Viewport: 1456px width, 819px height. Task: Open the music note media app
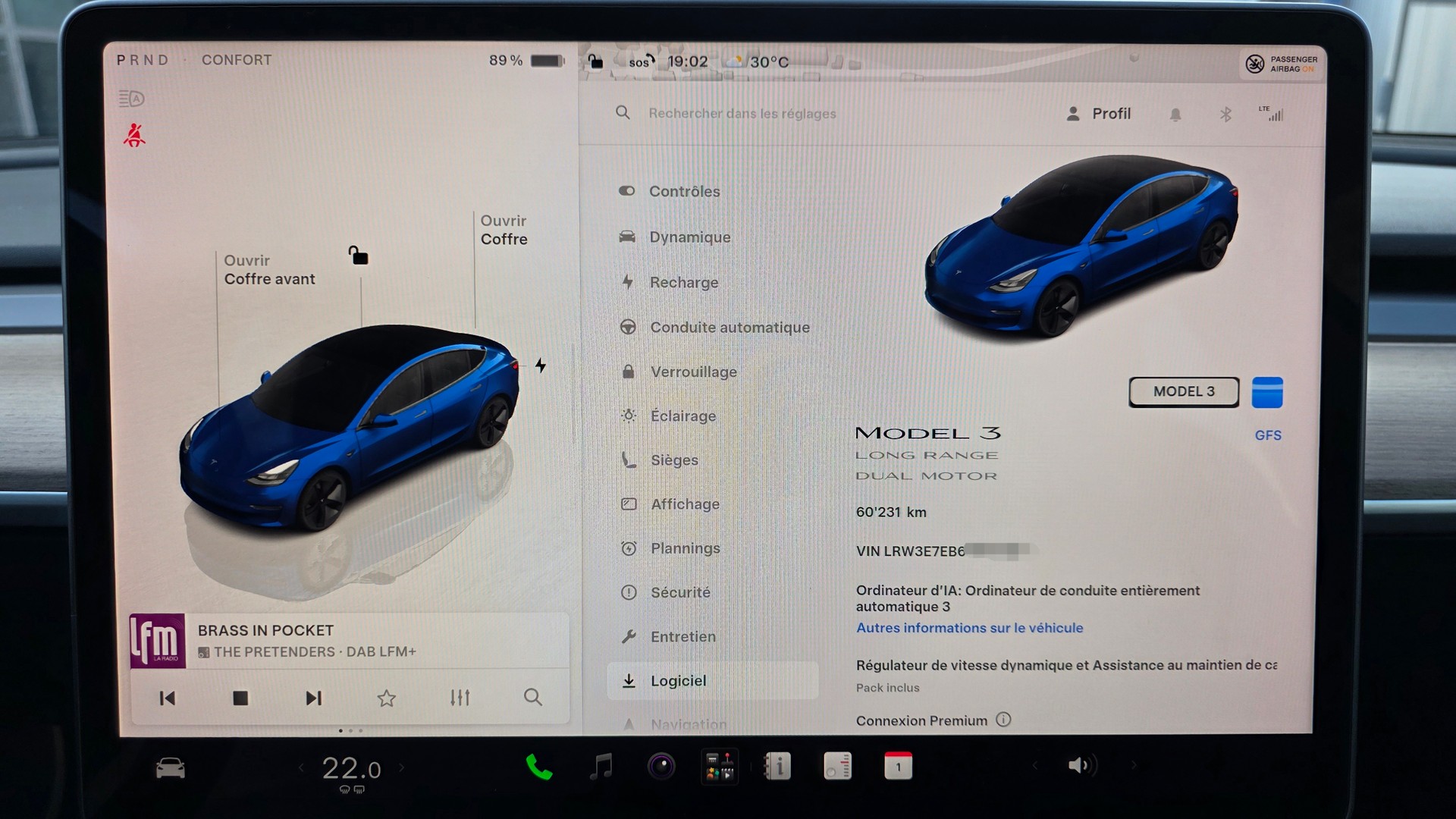(601, 767)
